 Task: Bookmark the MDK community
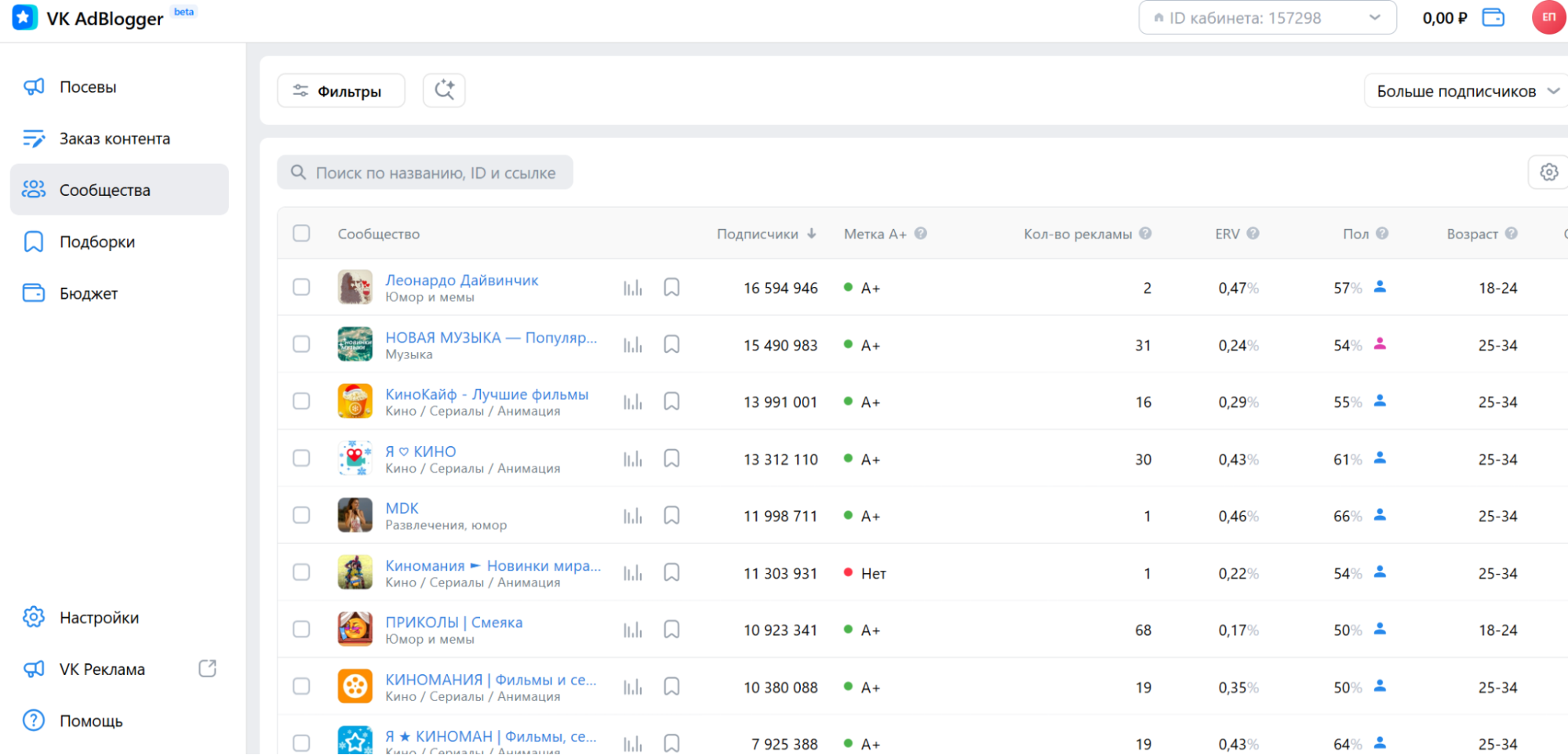(671, 516)
